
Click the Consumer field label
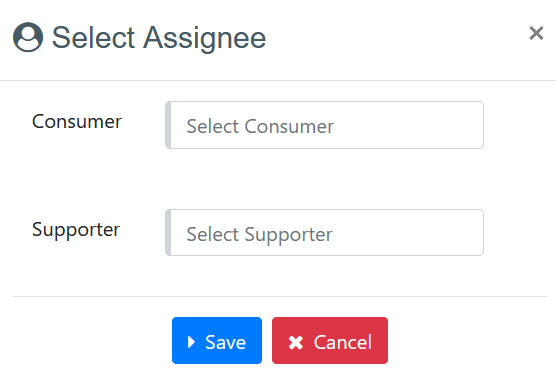77,122
